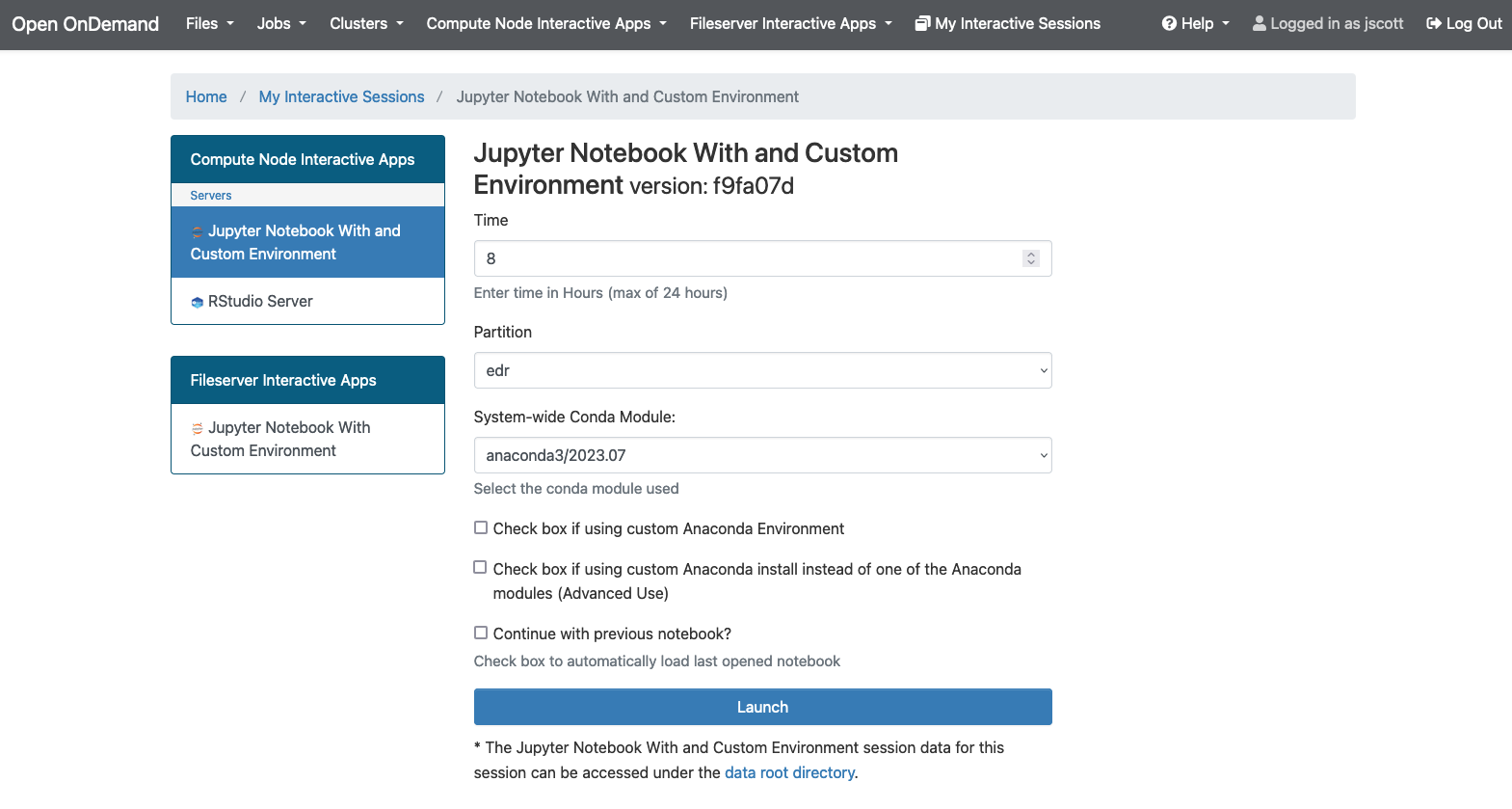
Task: Click the Time hours input field
Action: click(762, 258)
